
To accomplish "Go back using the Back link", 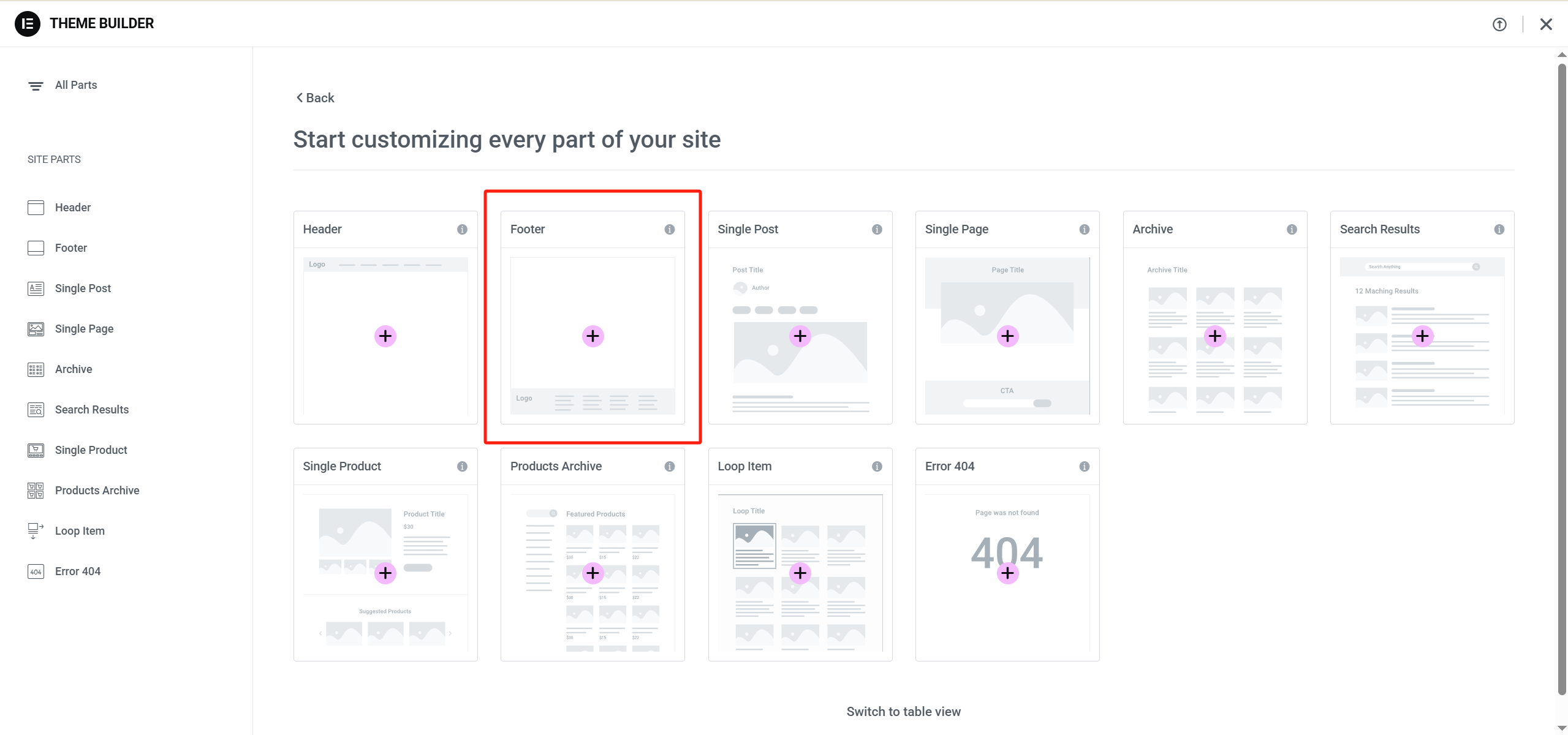I will click(x=316, y=98).
